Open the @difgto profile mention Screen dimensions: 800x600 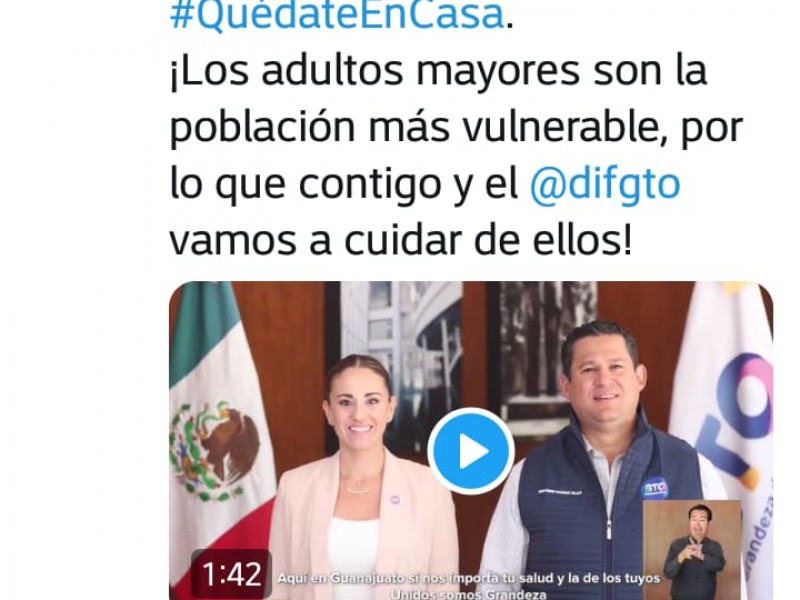[x=605, y=184]
